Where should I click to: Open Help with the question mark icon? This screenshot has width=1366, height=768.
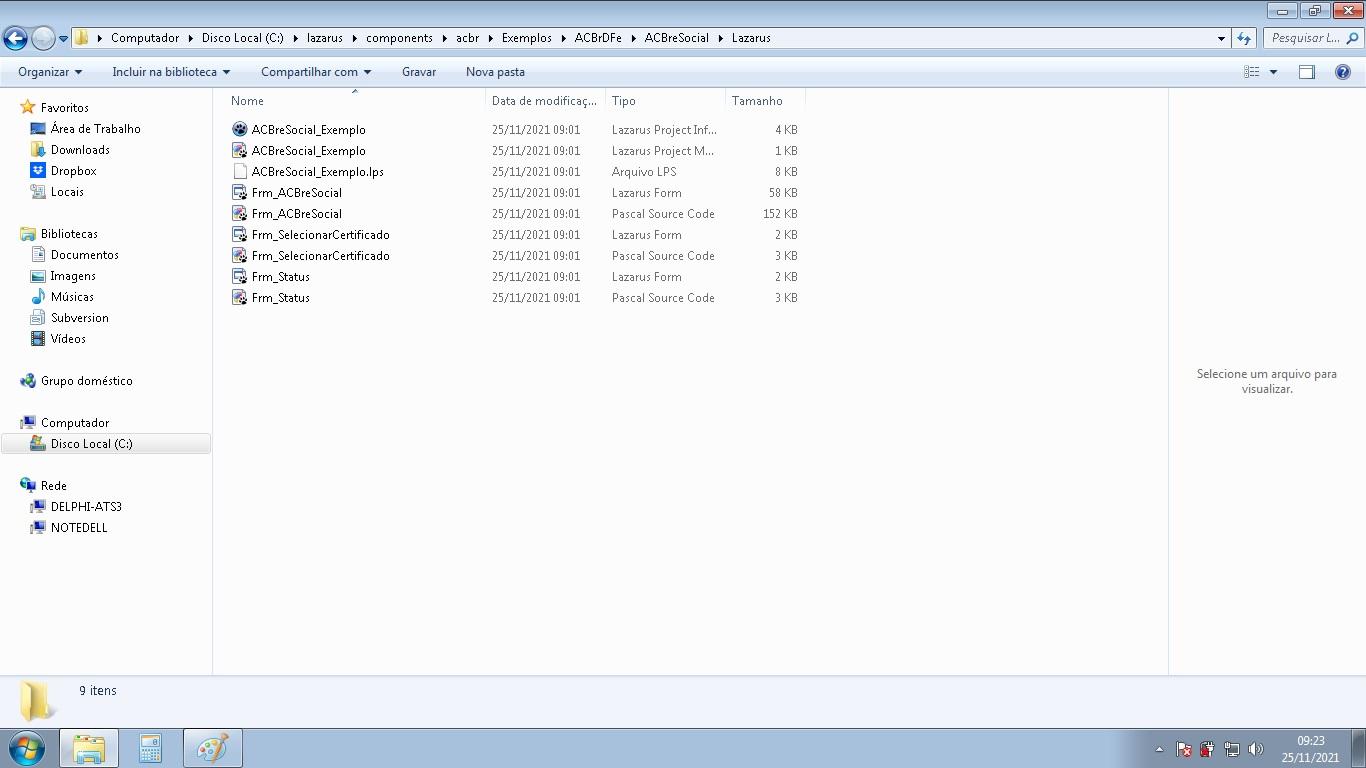(1343, 72)
